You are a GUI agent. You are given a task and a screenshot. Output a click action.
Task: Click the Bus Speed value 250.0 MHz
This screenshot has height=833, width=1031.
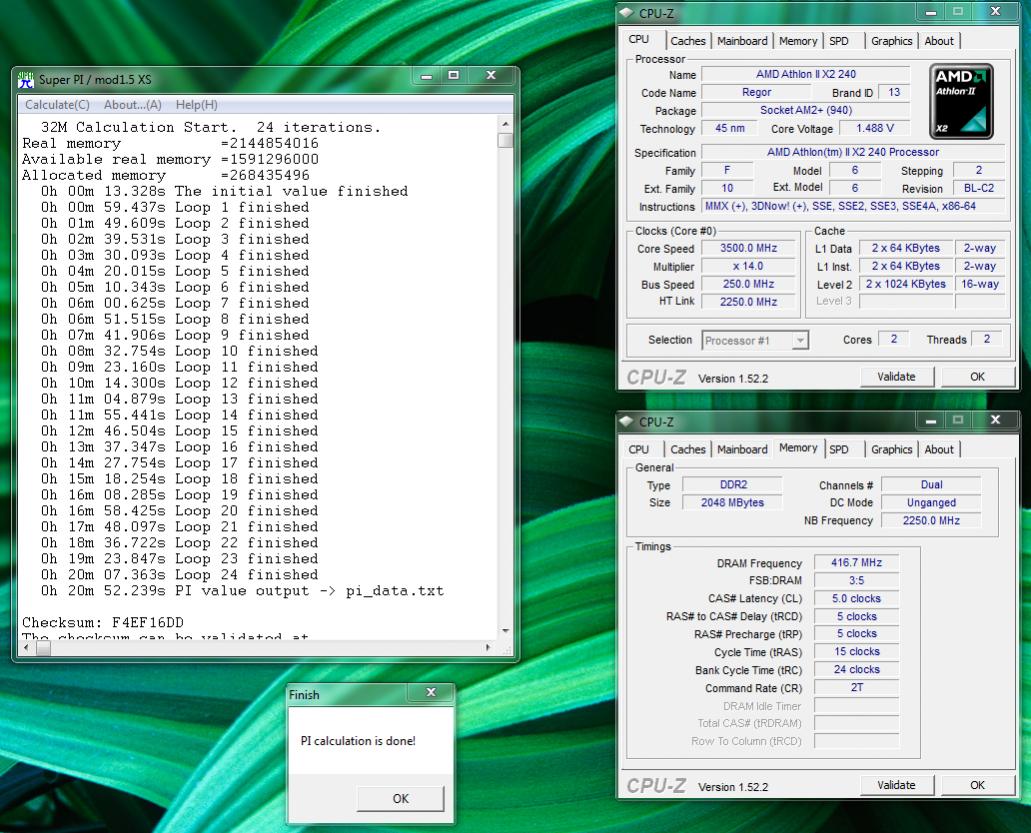(748, 283)
